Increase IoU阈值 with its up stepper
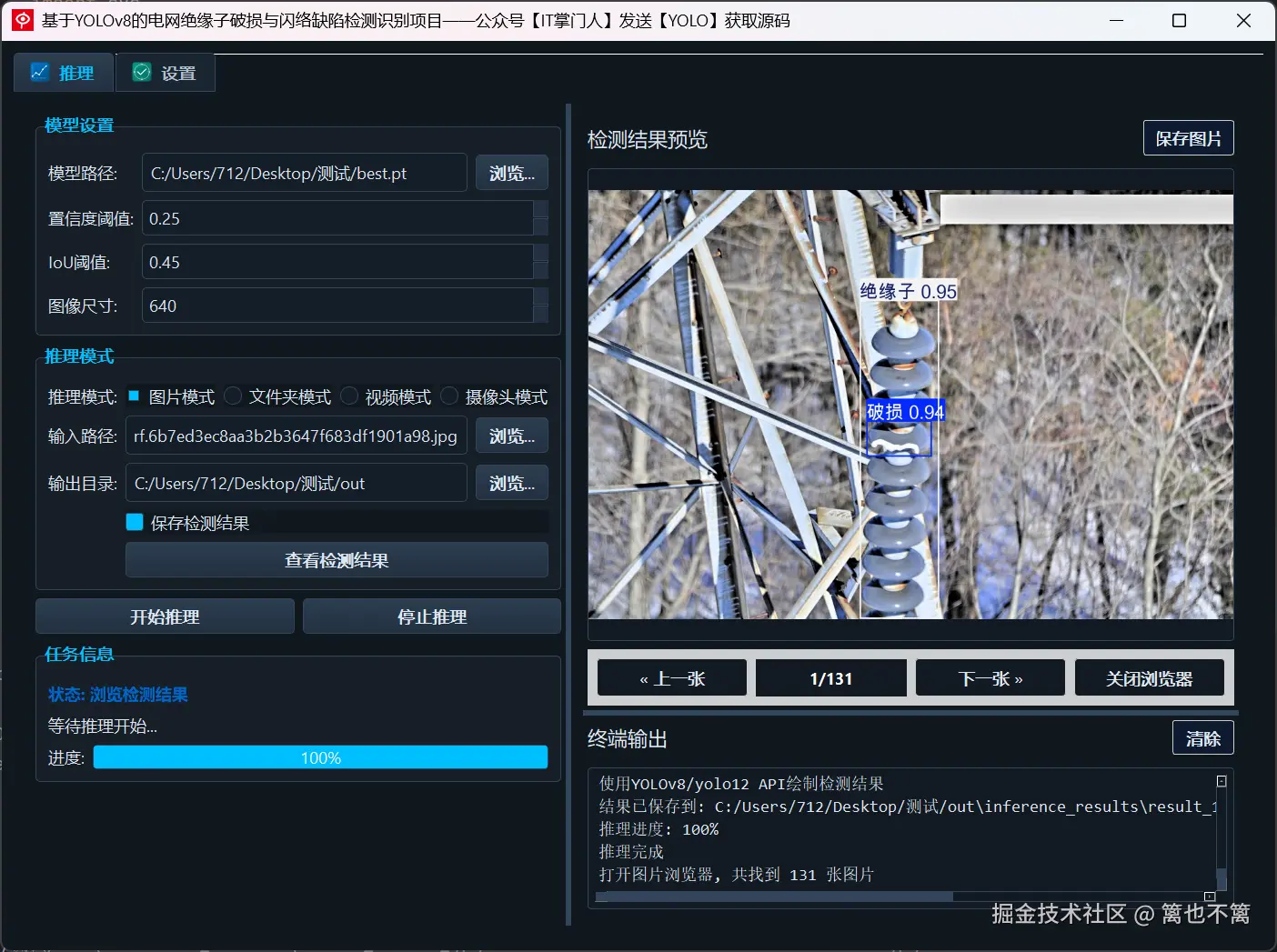 click(x=541, y=254)
